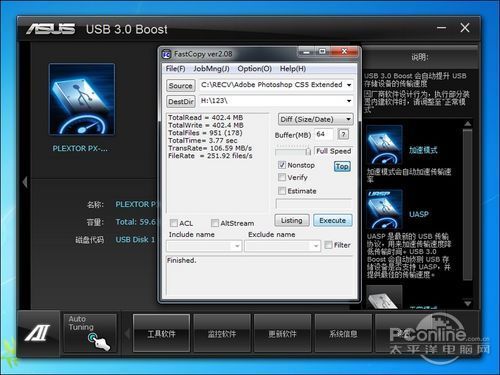Click the "PLEXTOR PX-..." device label
The image size is (500, 375).
pos(80,148)
